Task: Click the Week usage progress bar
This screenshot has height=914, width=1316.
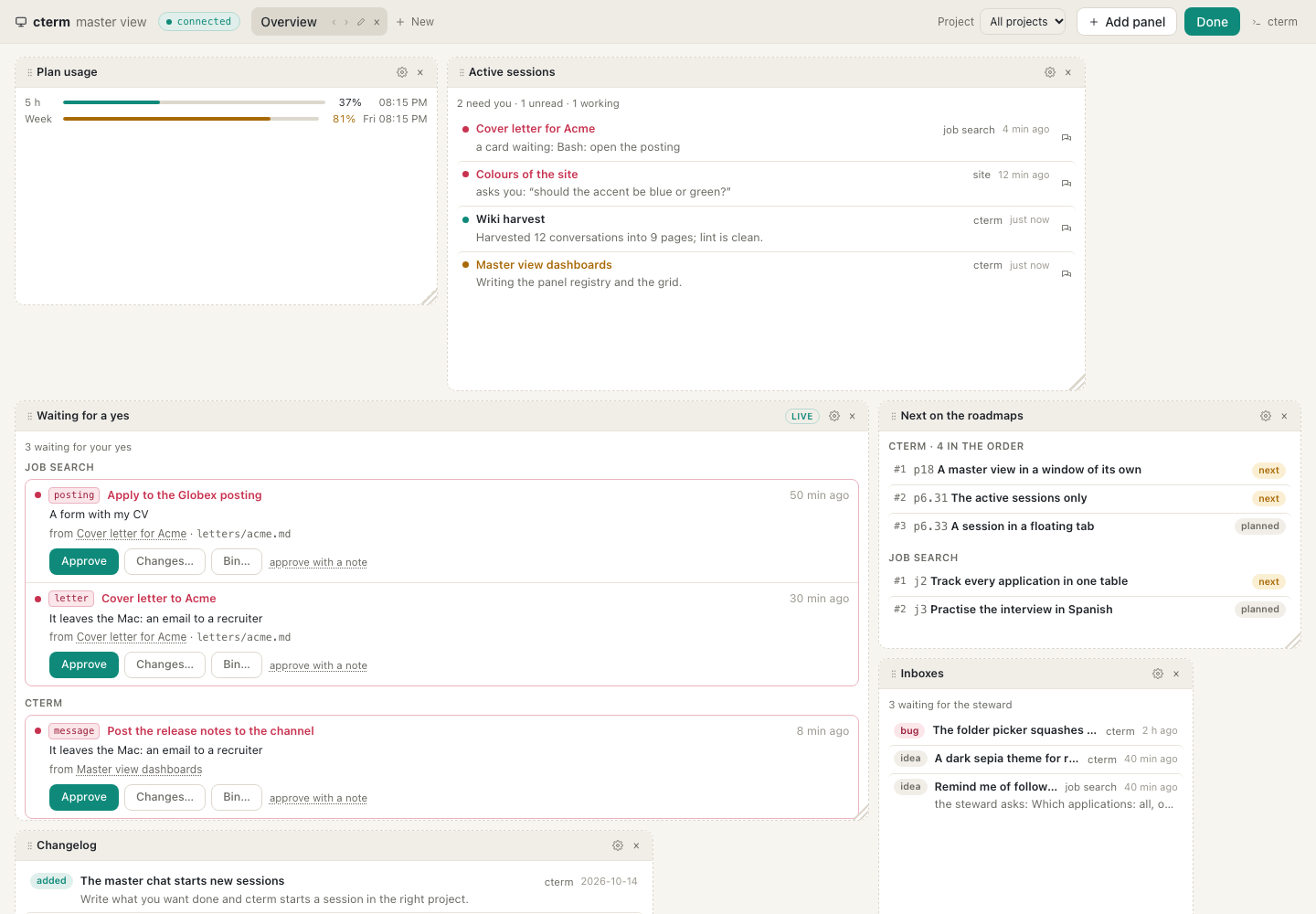Action: (x=191, y=119)
